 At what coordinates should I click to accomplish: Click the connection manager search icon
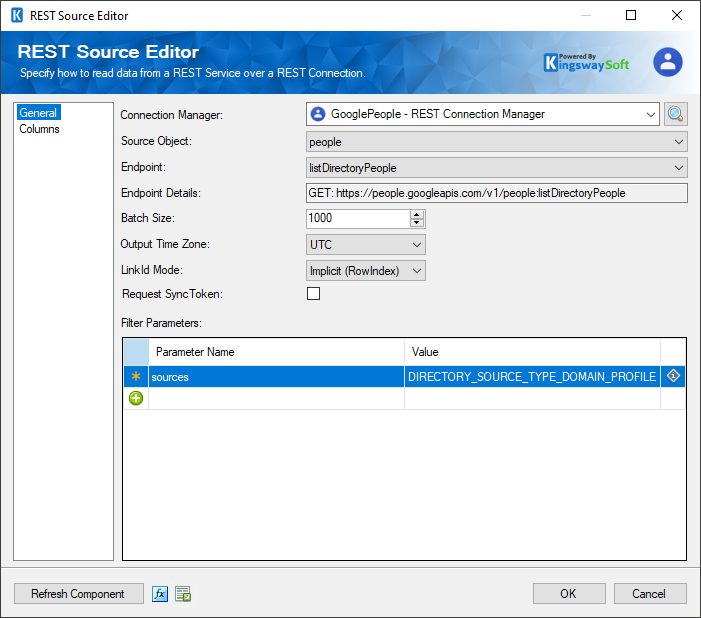coord(675,114)
